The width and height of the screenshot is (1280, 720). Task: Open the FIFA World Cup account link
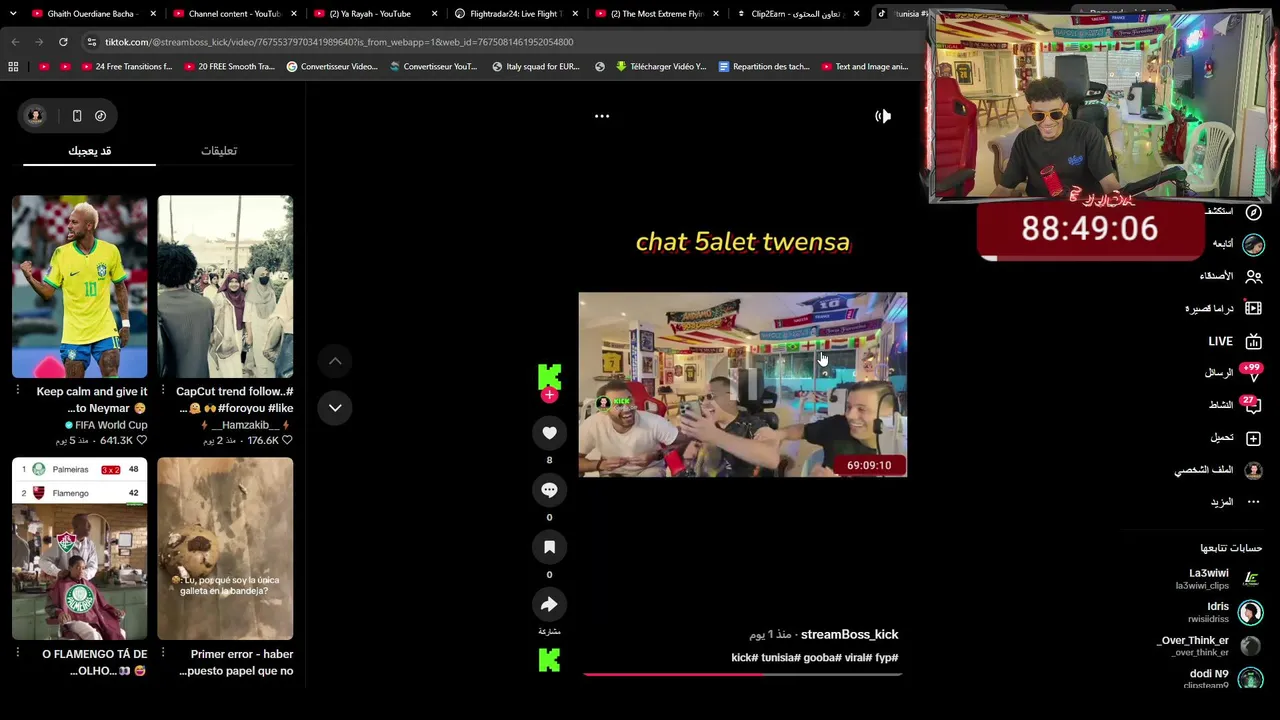[105, 425]
